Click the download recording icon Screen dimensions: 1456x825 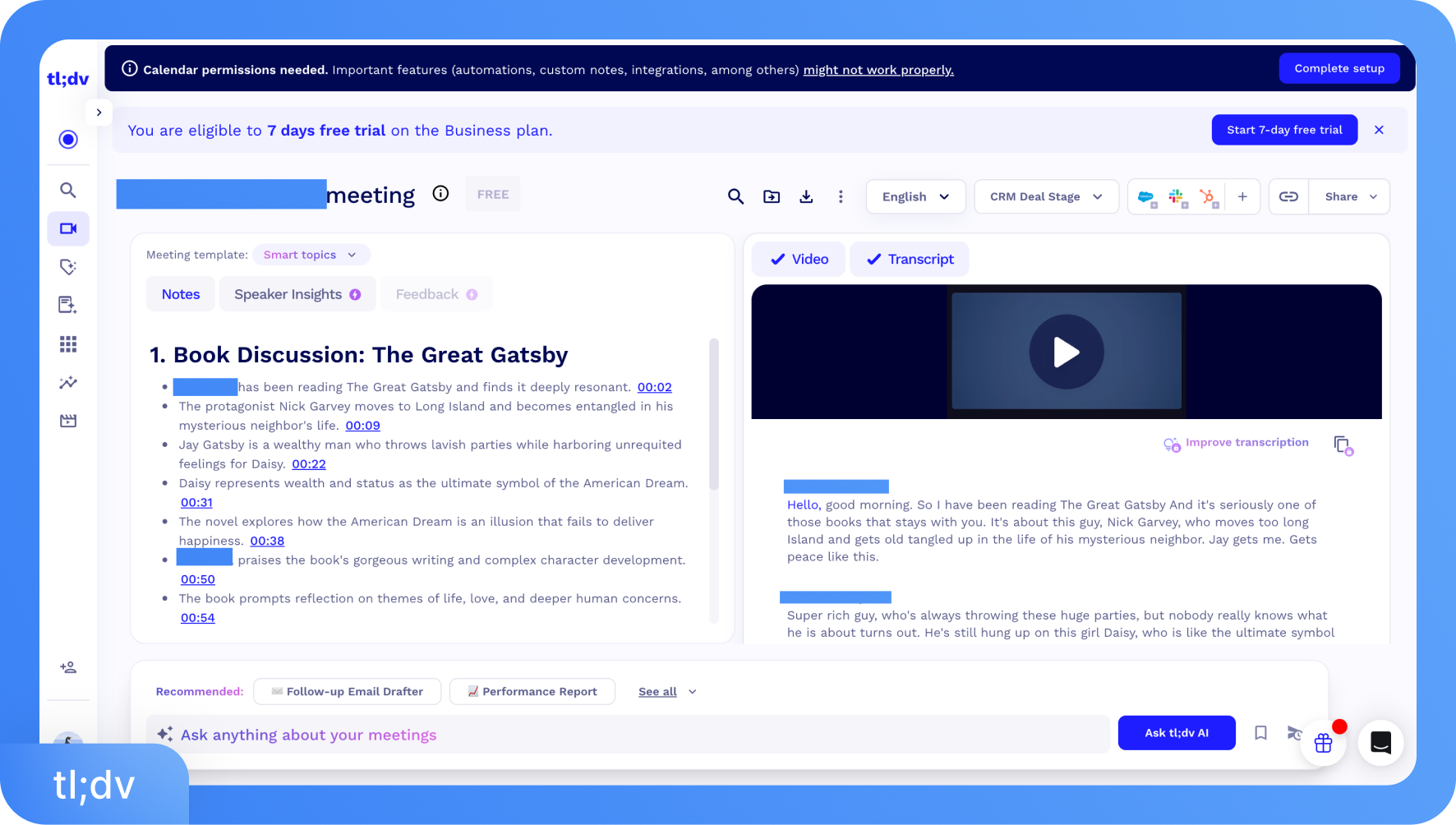[806, 196]
